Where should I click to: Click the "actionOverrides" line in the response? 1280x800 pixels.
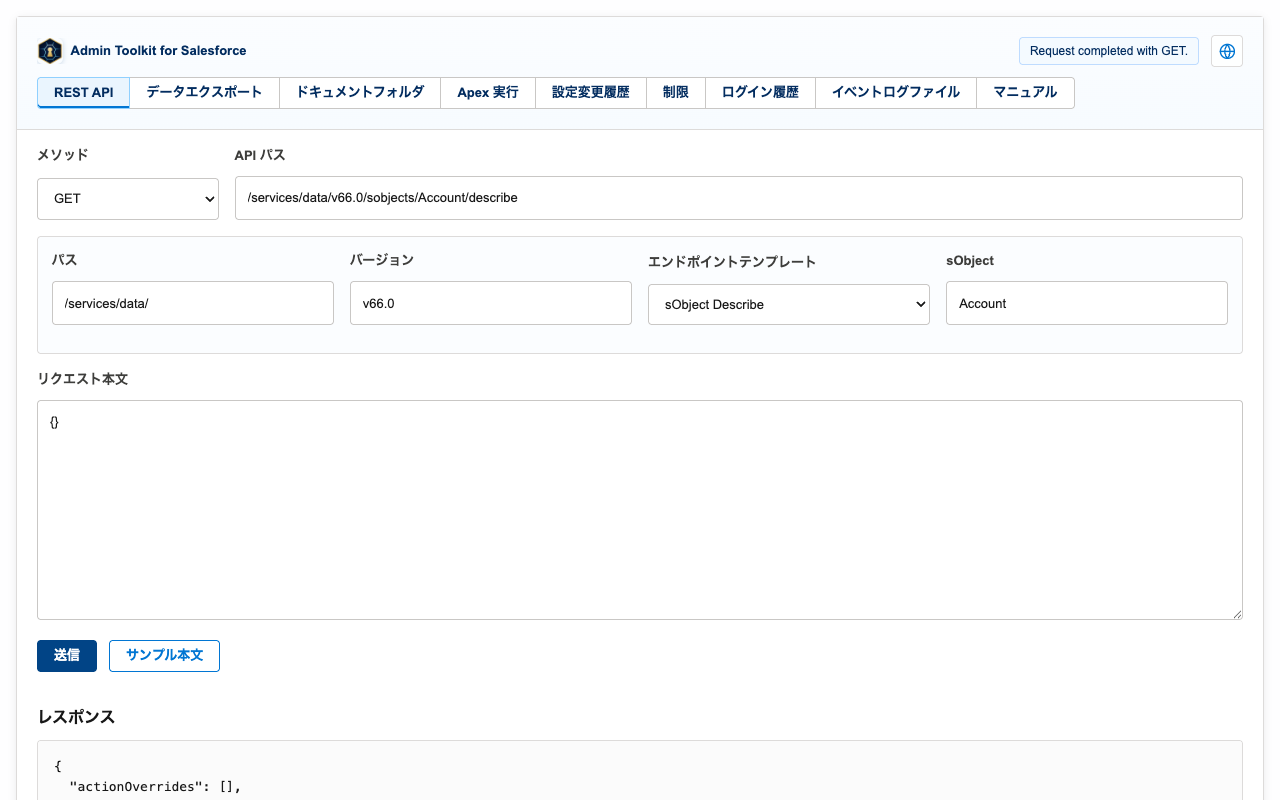(155, 787)
